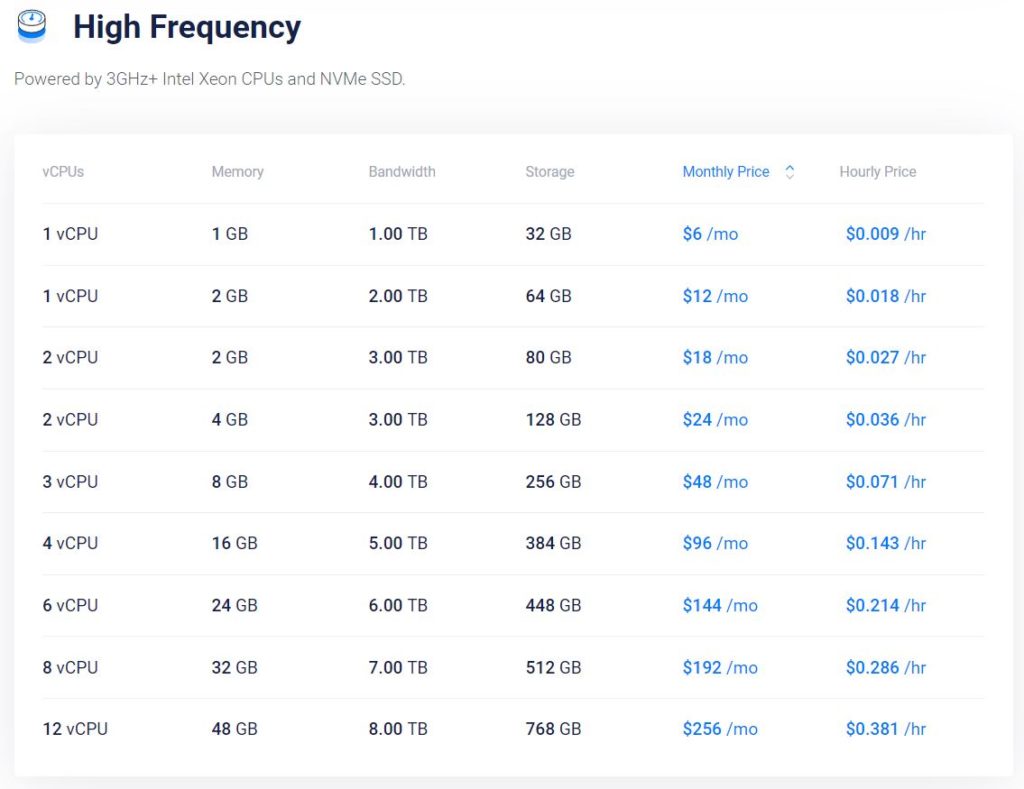Click the Bandwidth column header
Image resolution: width=1024 pixels, height=789 pixels.
[x=402, y=172]
